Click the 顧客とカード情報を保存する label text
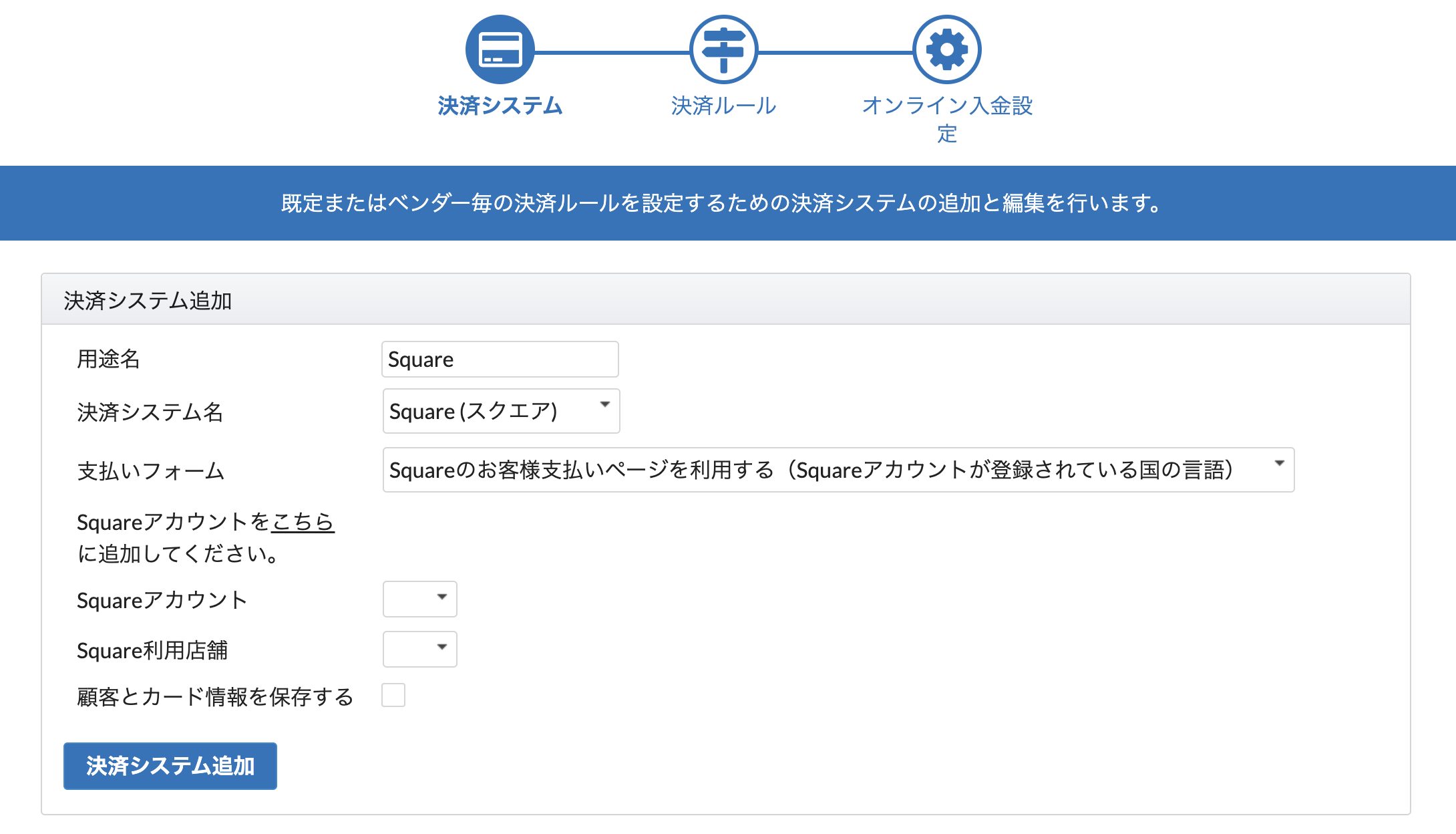Screen dimensions: 1456x834 215,697
